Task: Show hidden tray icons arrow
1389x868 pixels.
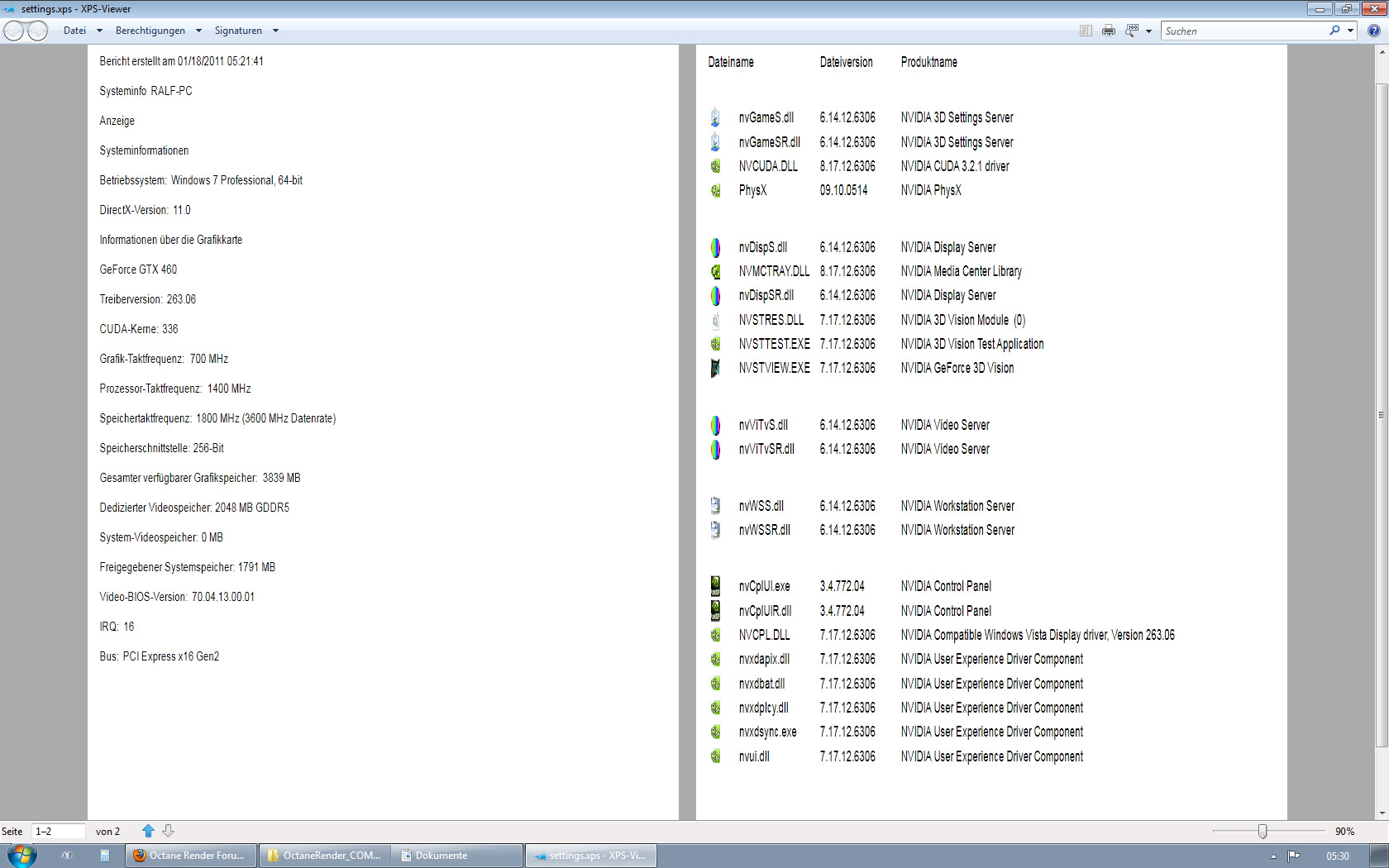Action: pyautogui.click(x=1273, y=856)
